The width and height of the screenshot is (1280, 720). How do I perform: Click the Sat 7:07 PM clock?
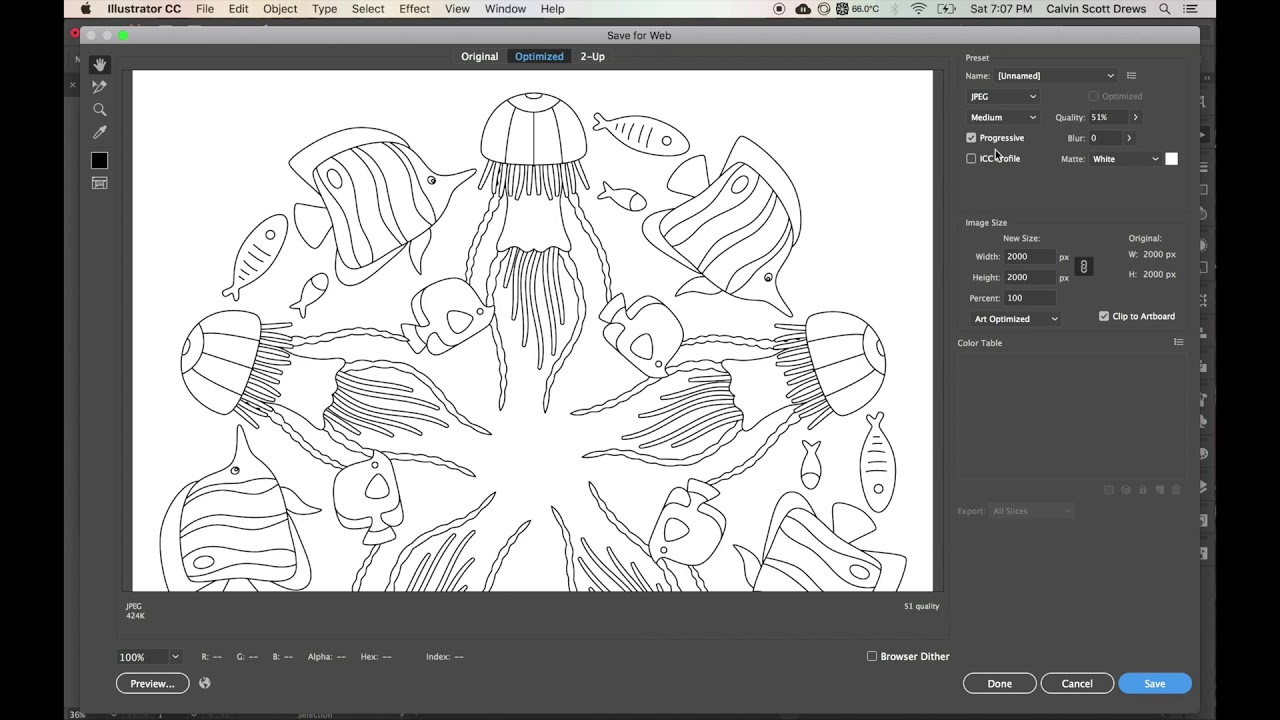coord(1001,9)
